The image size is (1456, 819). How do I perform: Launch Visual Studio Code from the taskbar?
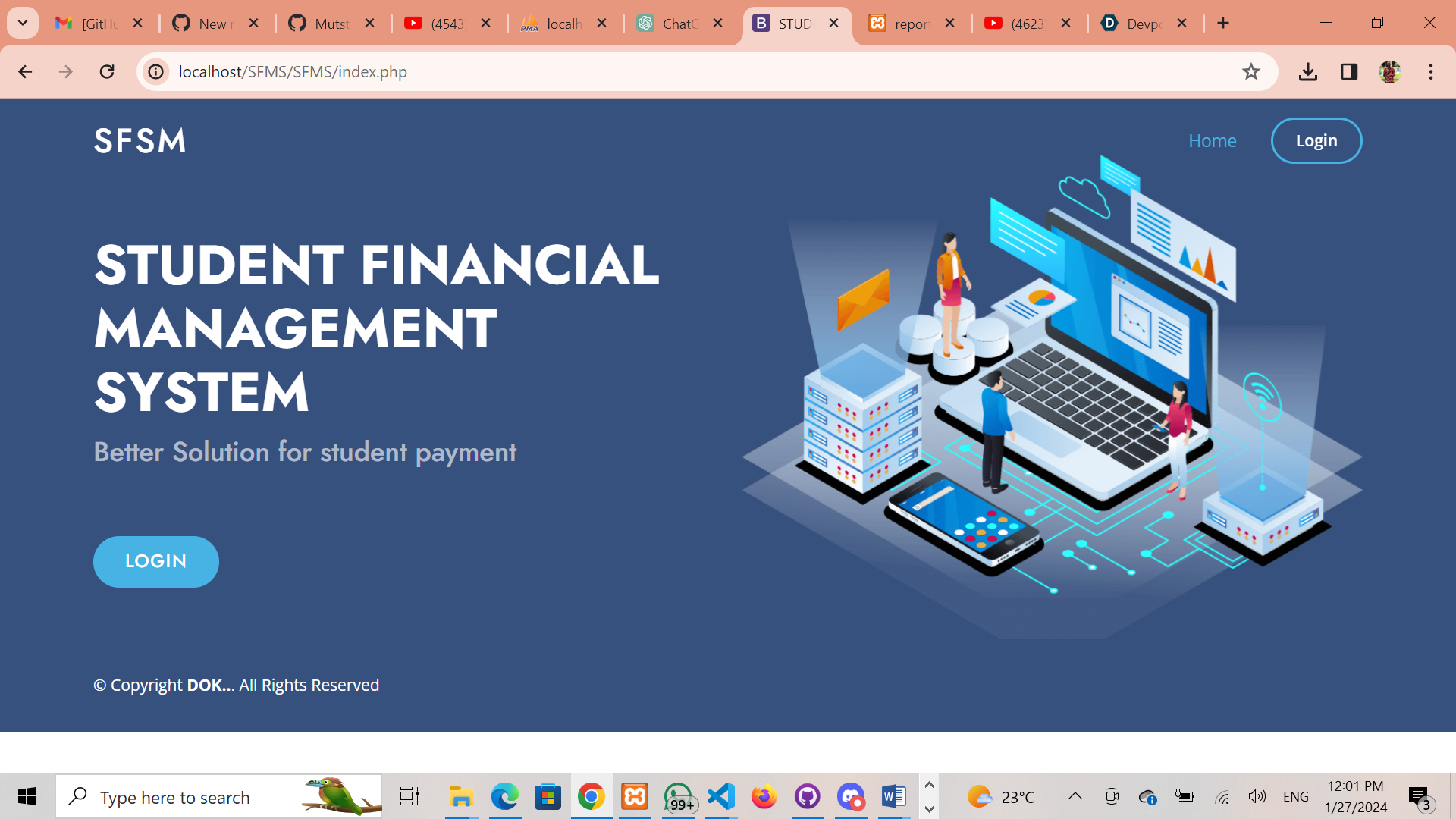(721, 796)
